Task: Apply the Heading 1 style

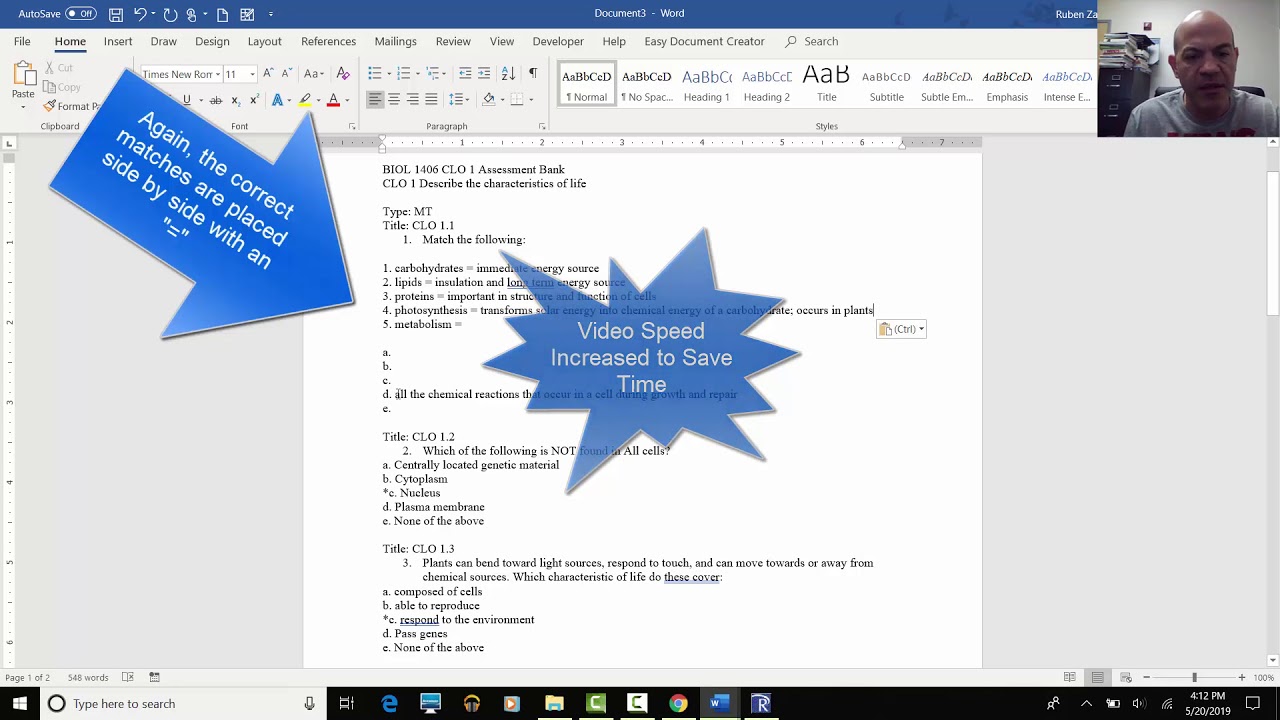Action: click(706, 85)
